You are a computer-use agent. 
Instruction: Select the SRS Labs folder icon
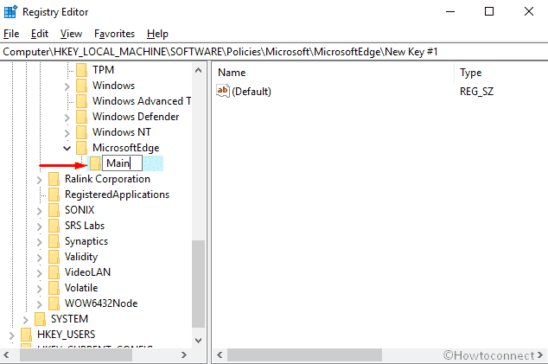click(x=54, y=226)
